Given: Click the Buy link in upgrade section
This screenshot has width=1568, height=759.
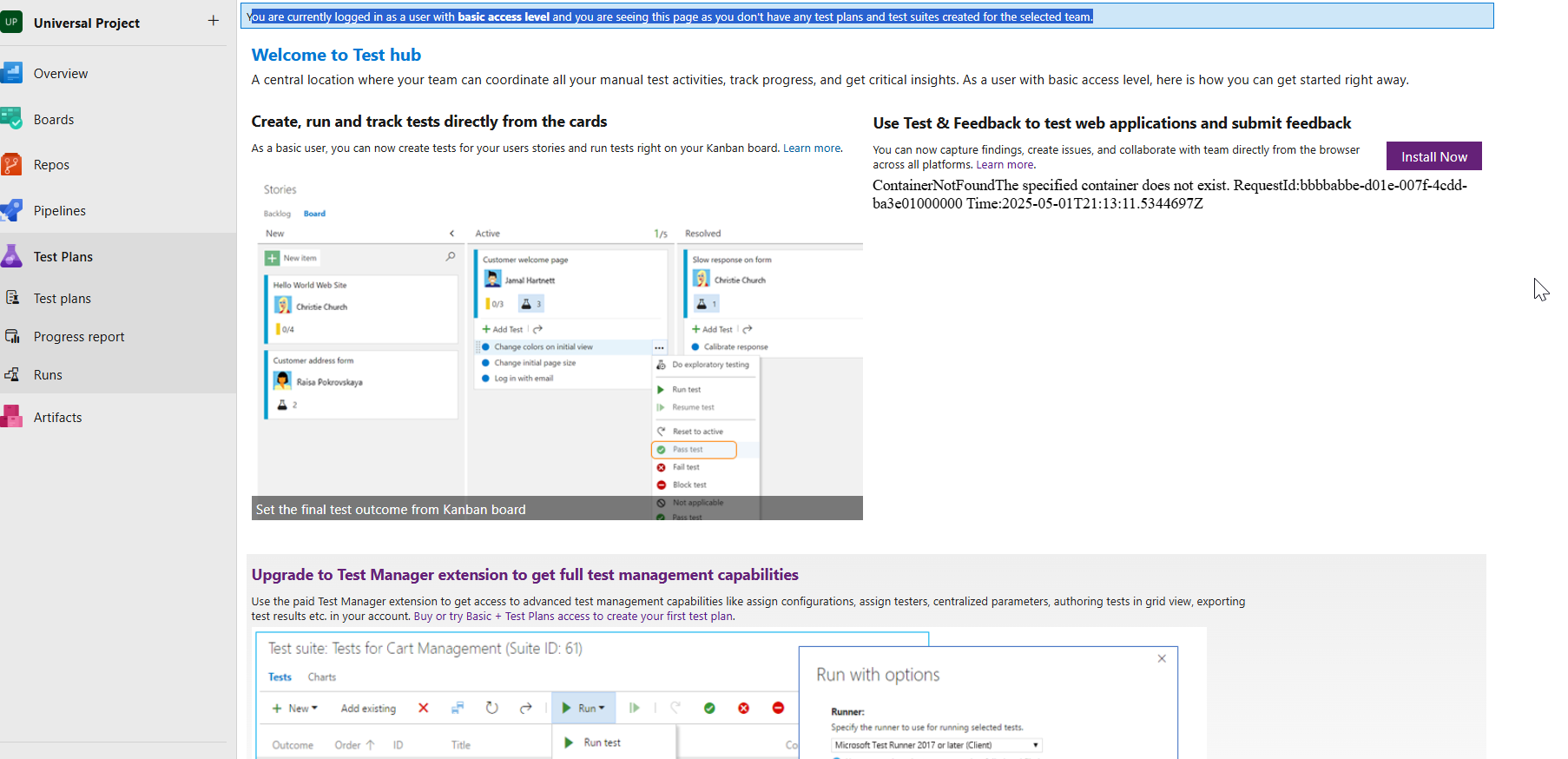Looking at the screenshot, I should coord(423,617).
